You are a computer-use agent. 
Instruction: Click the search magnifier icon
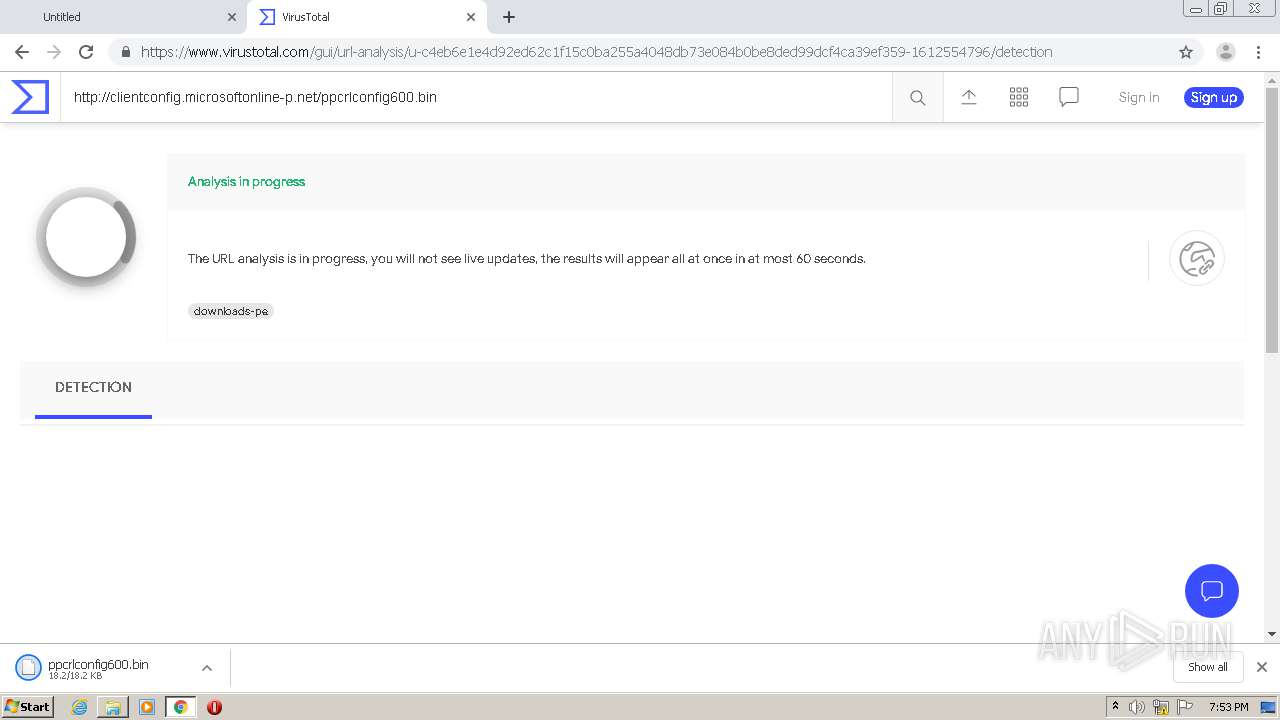click(918, 97)
